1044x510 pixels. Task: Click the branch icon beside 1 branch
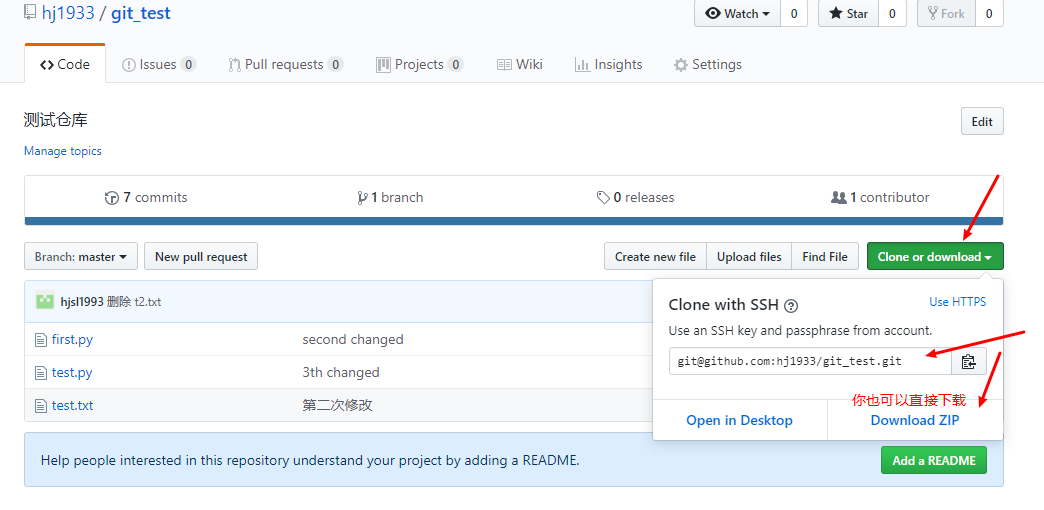pyautogui.click(x=363, y=198)
